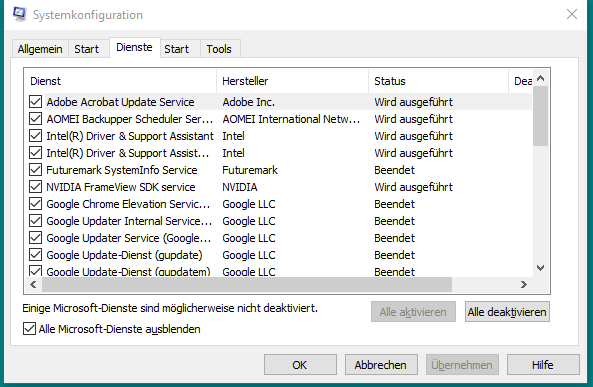
Task: Select Adobe Acrobat Update Service row text
Action: (120, 102)
